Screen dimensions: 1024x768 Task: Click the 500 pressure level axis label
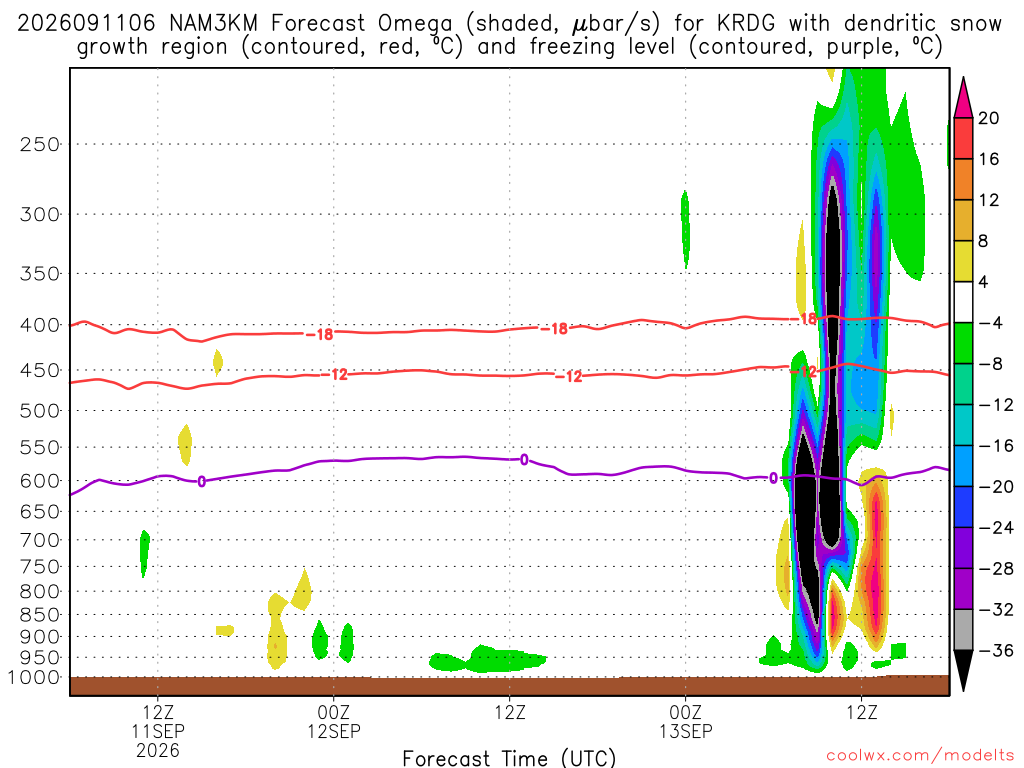[x=40, y=411]
